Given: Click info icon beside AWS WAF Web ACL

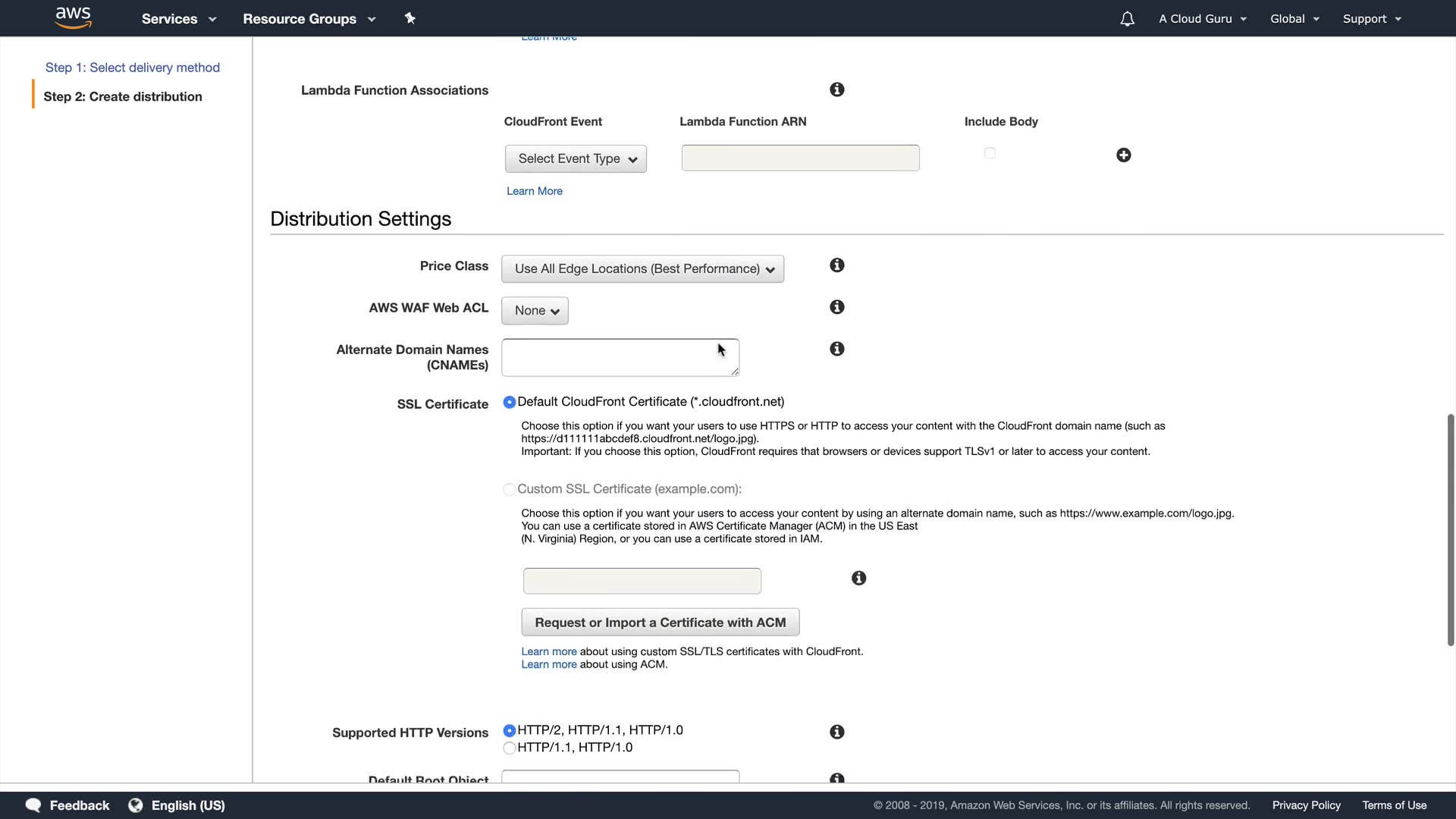Looking at the screenshot, I should [x=836, y=307].
